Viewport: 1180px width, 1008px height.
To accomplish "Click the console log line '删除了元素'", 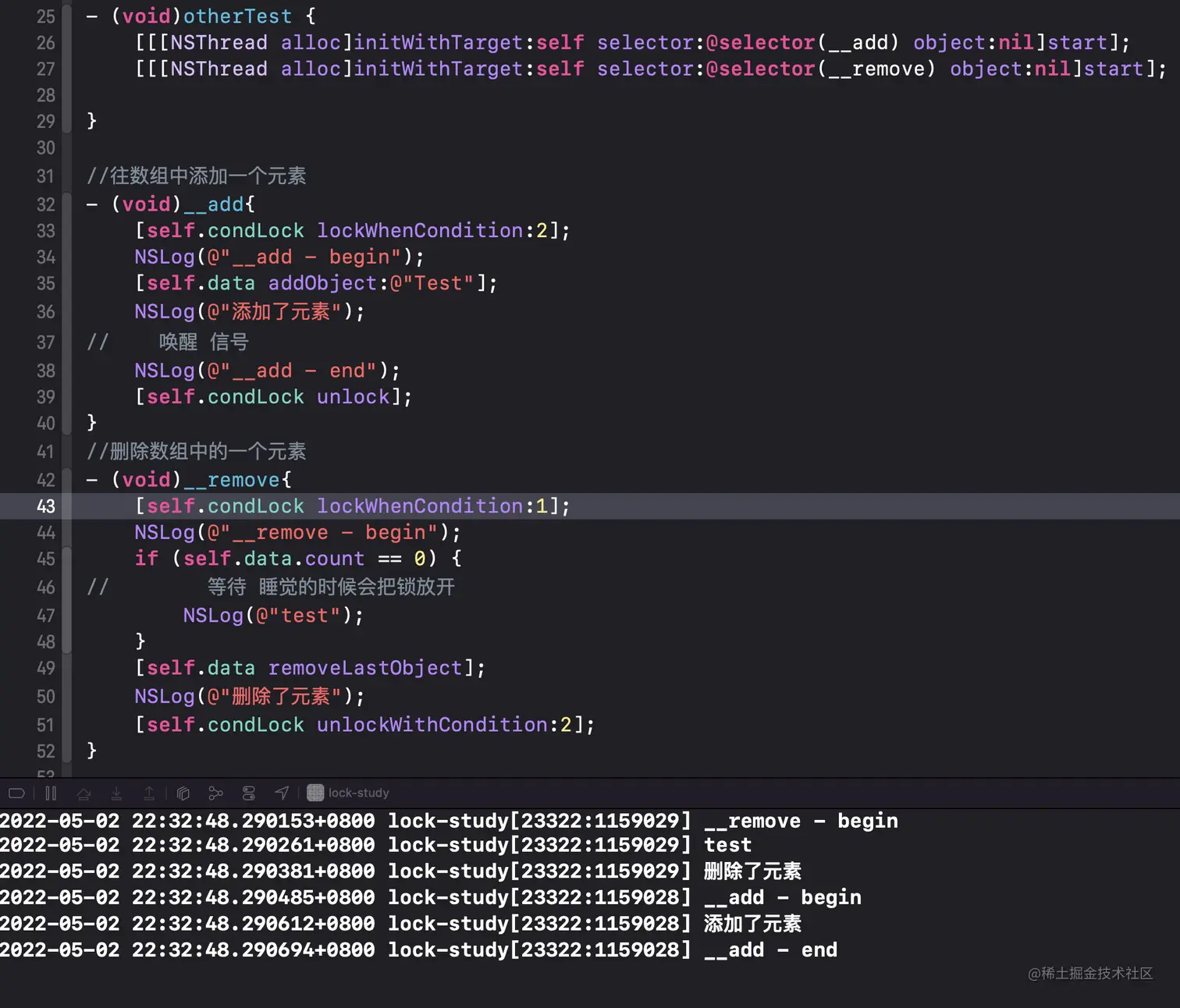I will click(x=401, y=871).
